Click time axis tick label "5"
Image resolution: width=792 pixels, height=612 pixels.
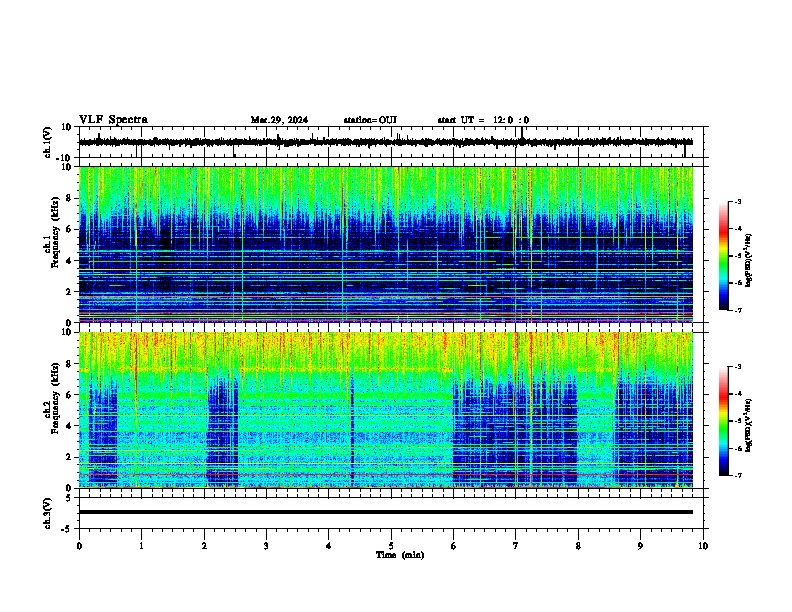click(x=391, y=546)
